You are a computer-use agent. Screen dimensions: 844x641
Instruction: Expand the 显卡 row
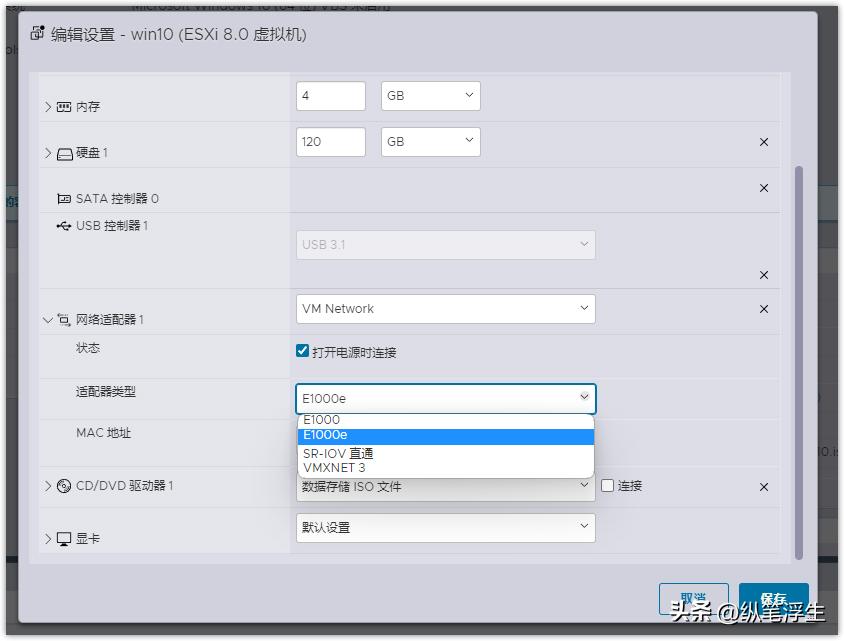point(48,539)
